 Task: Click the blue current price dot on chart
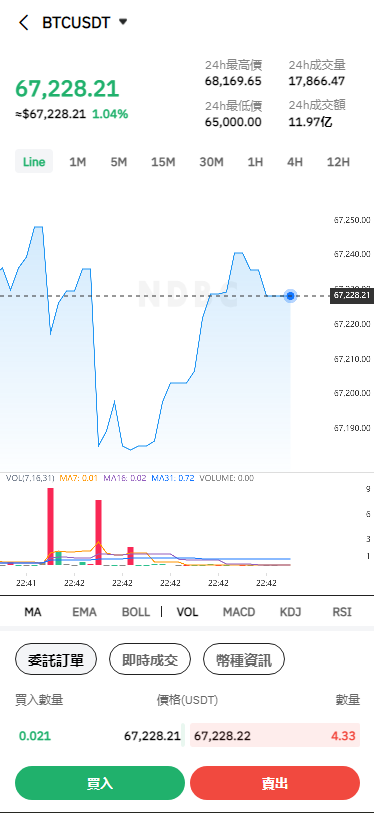tap(290, 296)
